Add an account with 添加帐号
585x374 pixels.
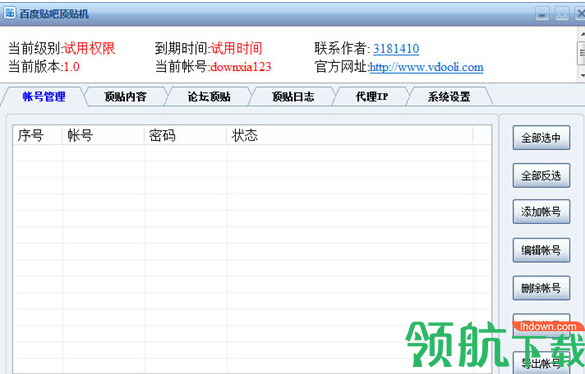pos(541,212)
